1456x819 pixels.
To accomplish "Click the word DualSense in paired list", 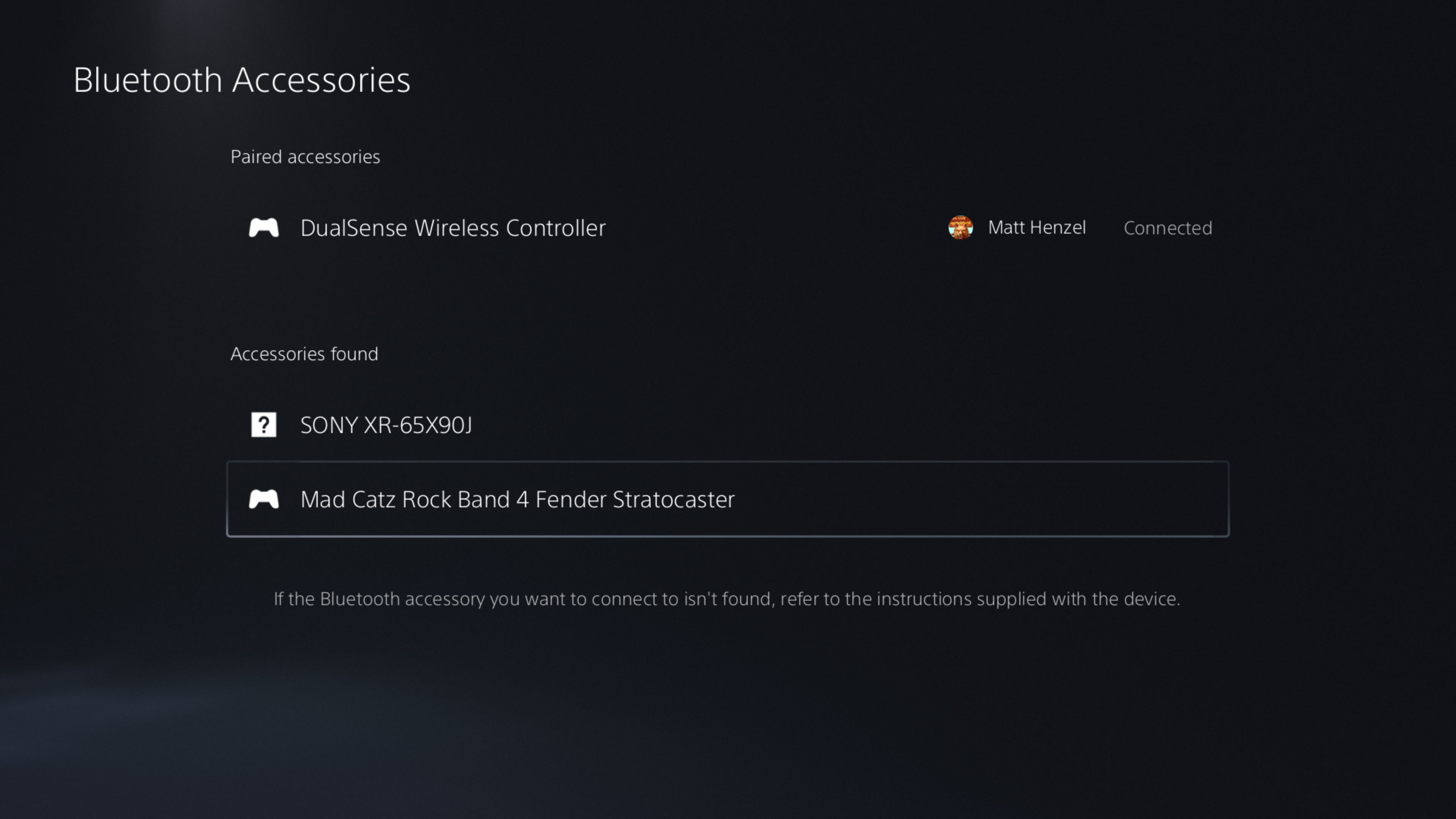I will point(354,228).
